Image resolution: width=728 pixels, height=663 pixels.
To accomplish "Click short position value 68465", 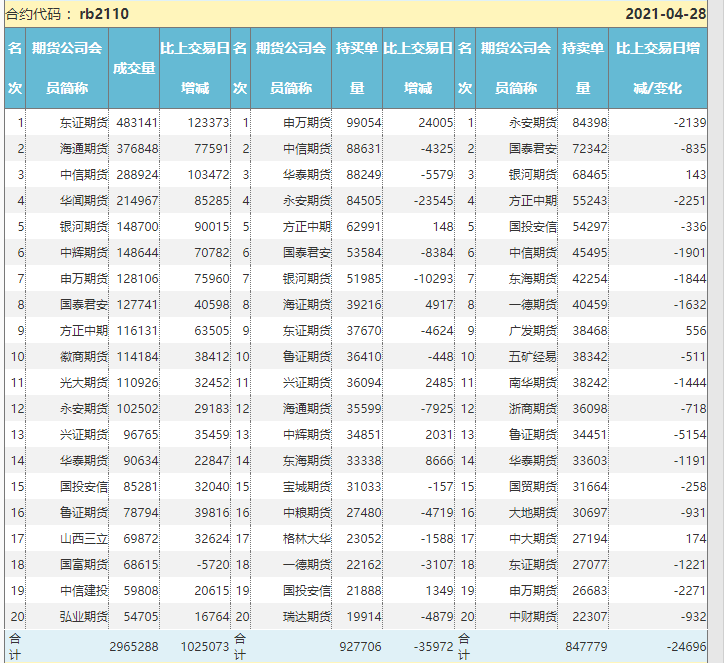I will [589, 175].
